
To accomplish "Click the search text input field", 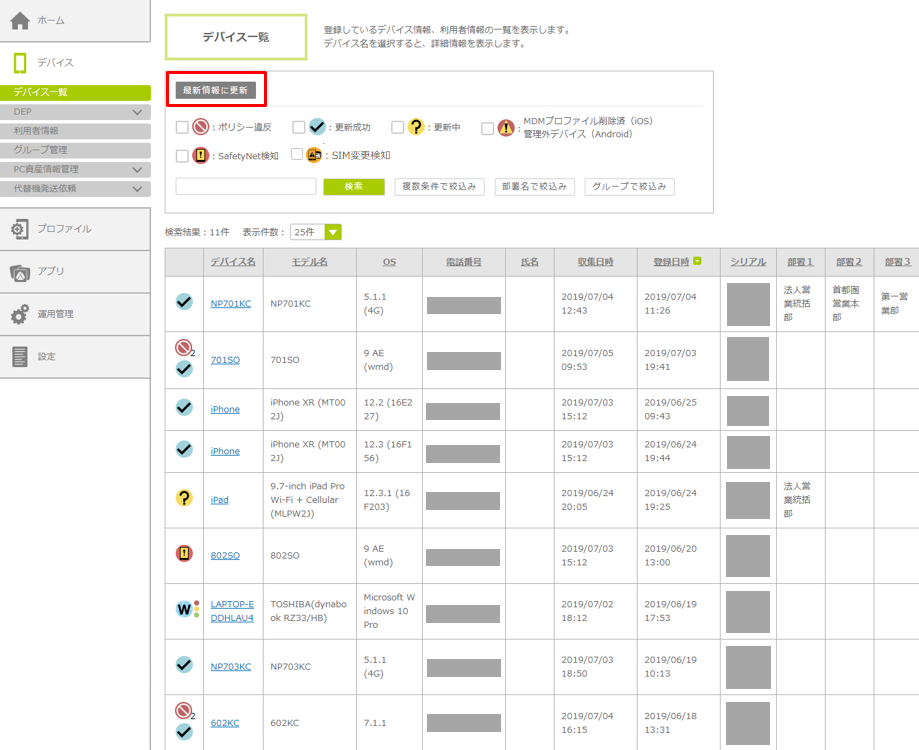I will pos(246,187).
